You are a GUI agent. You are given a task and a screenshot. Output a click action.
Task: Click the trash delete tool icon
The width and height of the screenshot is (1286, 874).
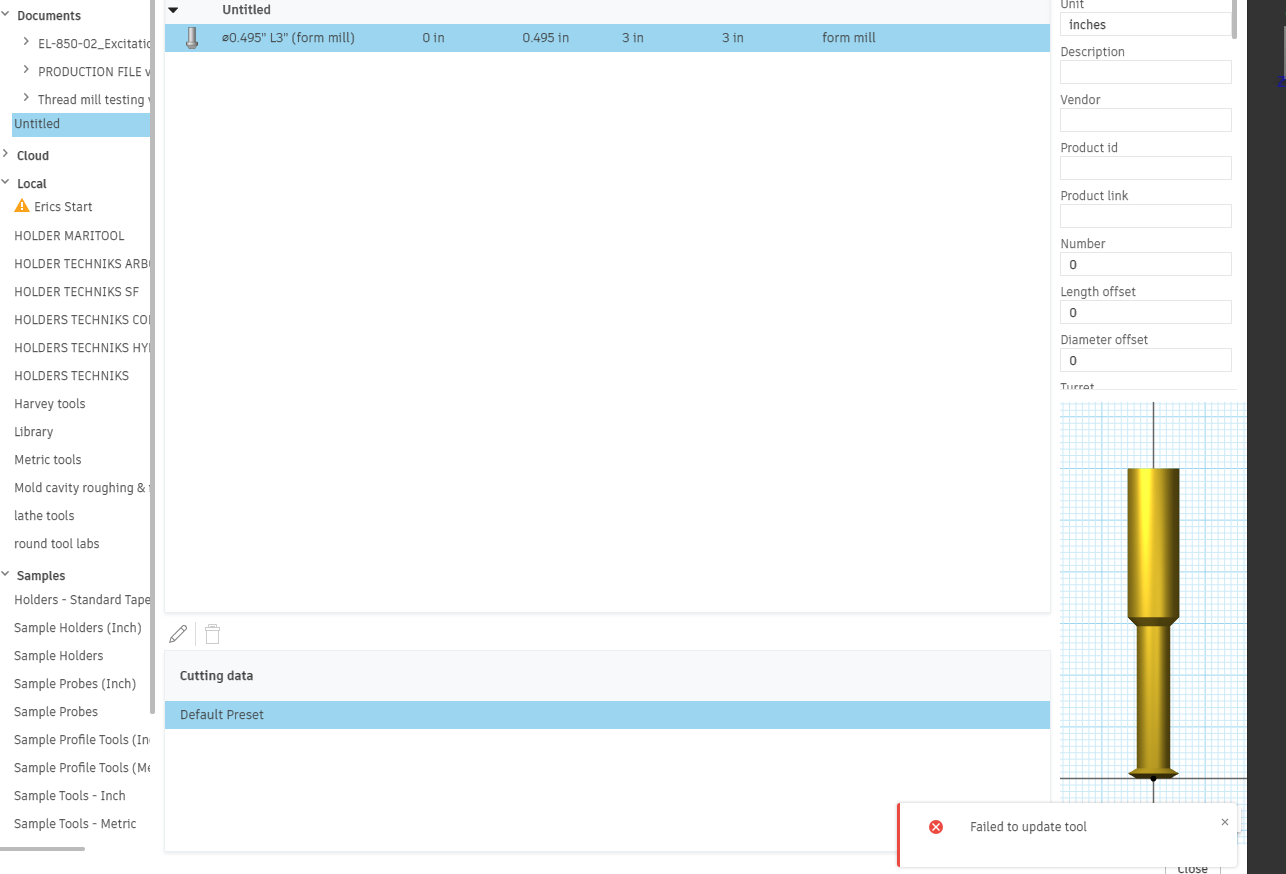(x=212, y=634)
